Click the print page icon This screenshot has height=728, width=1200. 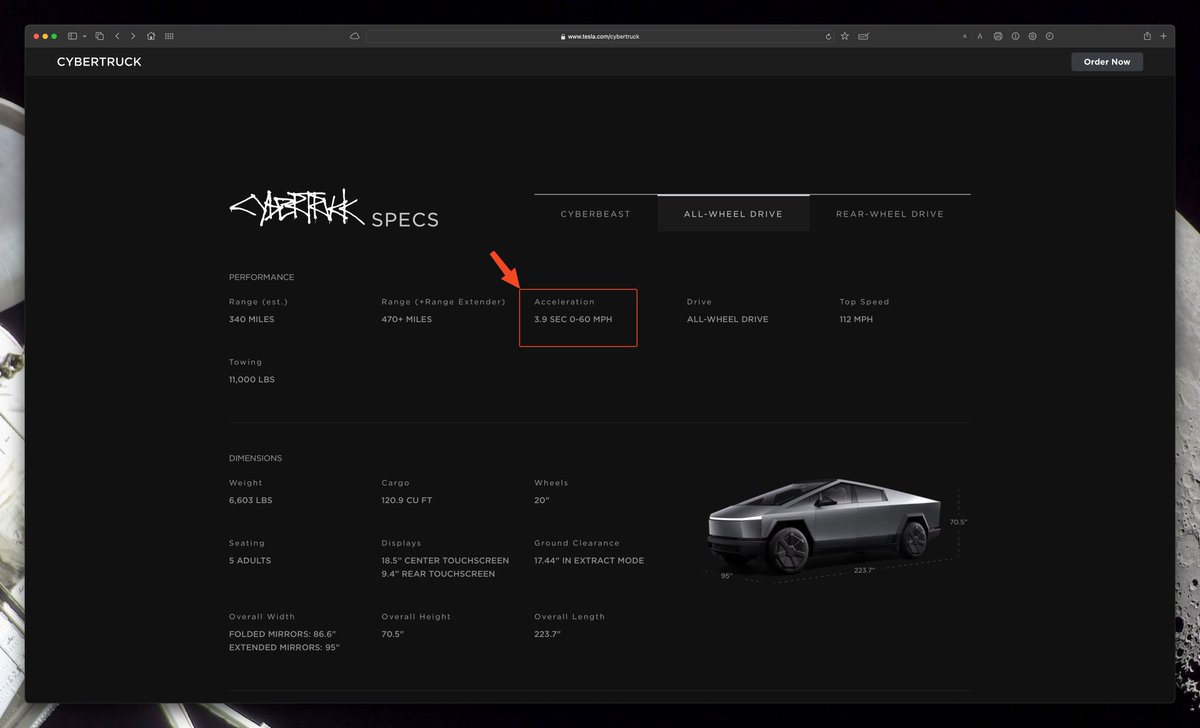(998, 36)
